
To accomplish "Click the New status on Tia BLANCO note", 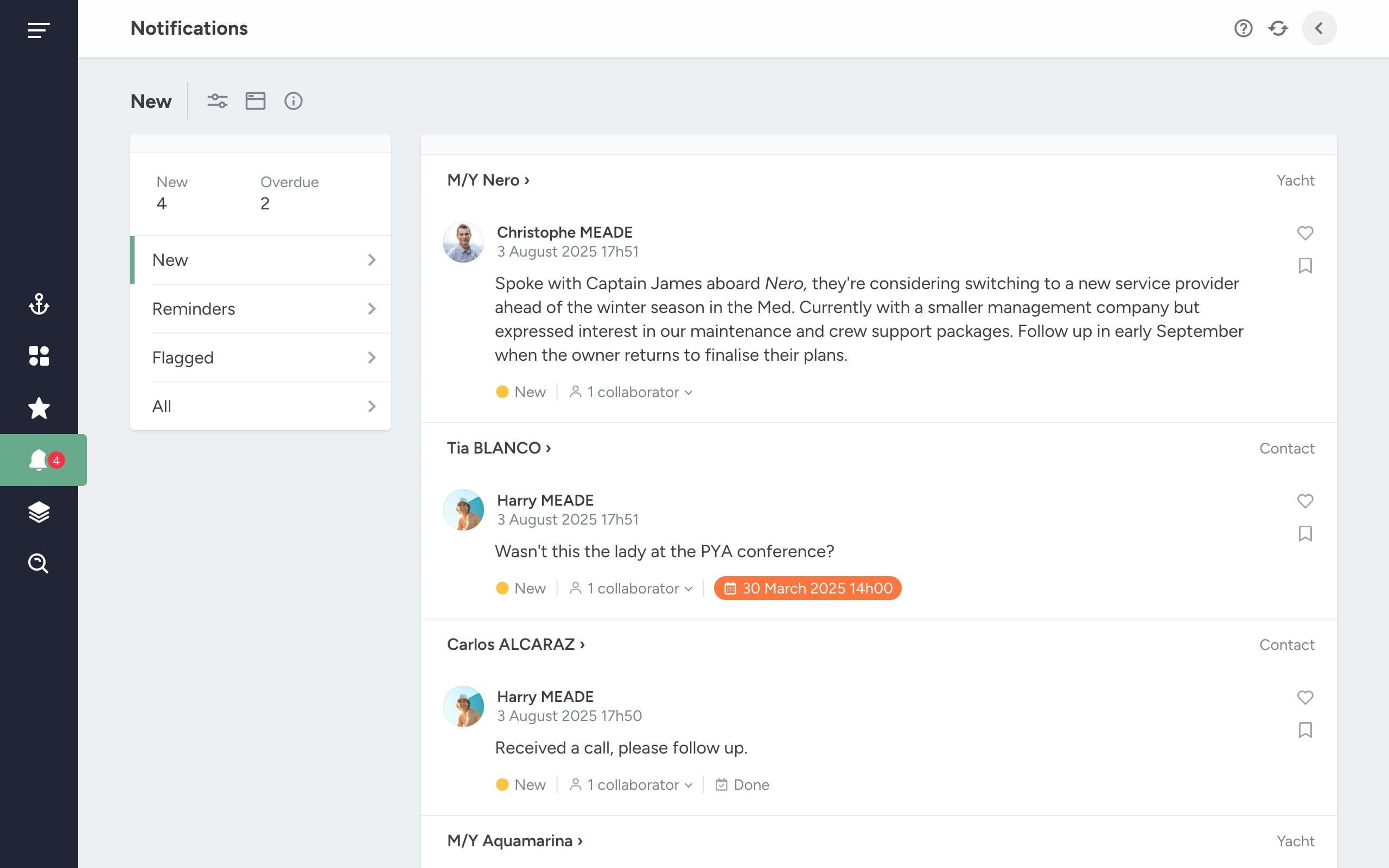I will pyautogui.click(x=520, y=589).
